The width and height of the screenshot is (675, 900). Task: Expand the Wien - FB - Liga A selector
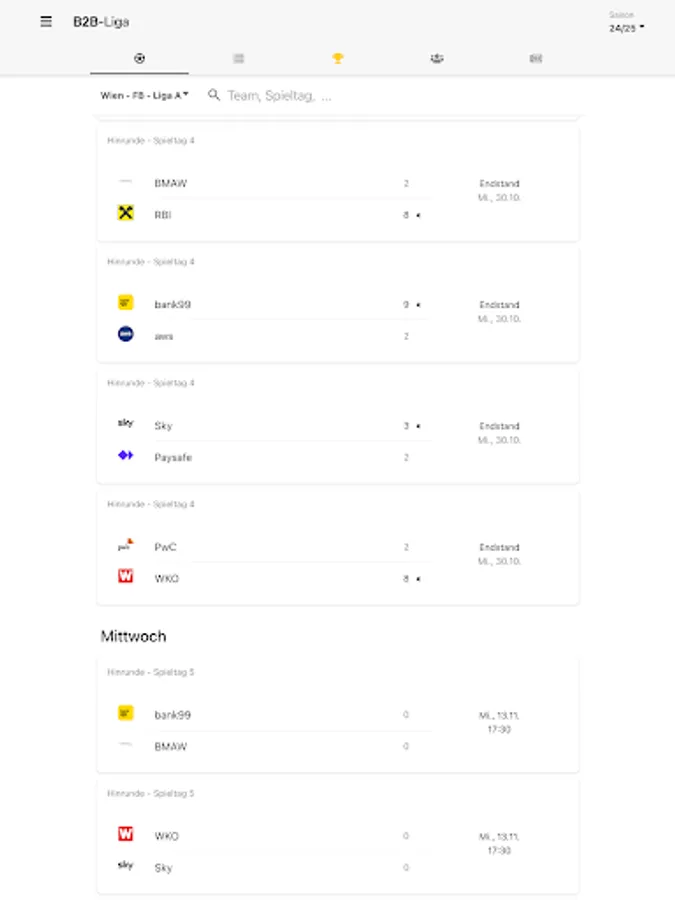145,97
